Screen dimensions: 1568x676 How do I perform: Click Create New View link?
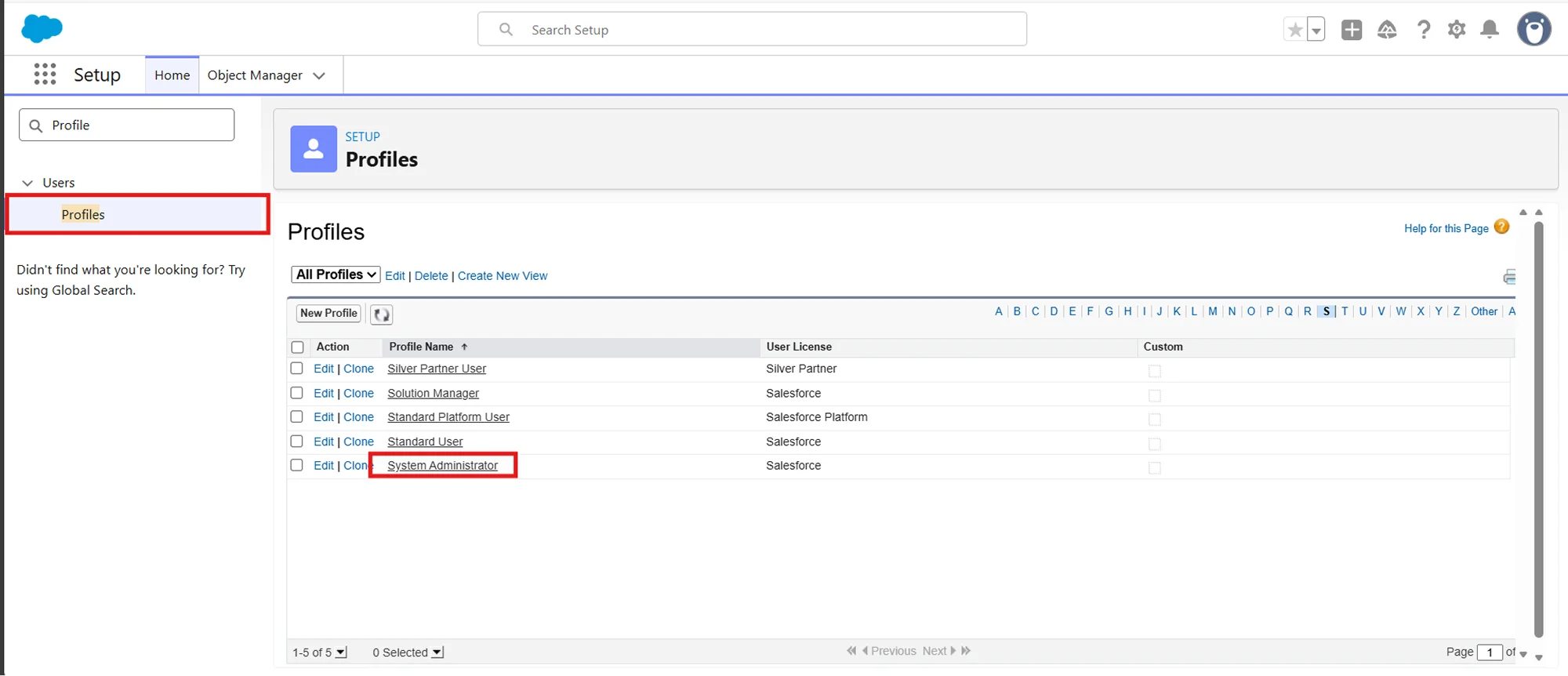coord(503,276)
